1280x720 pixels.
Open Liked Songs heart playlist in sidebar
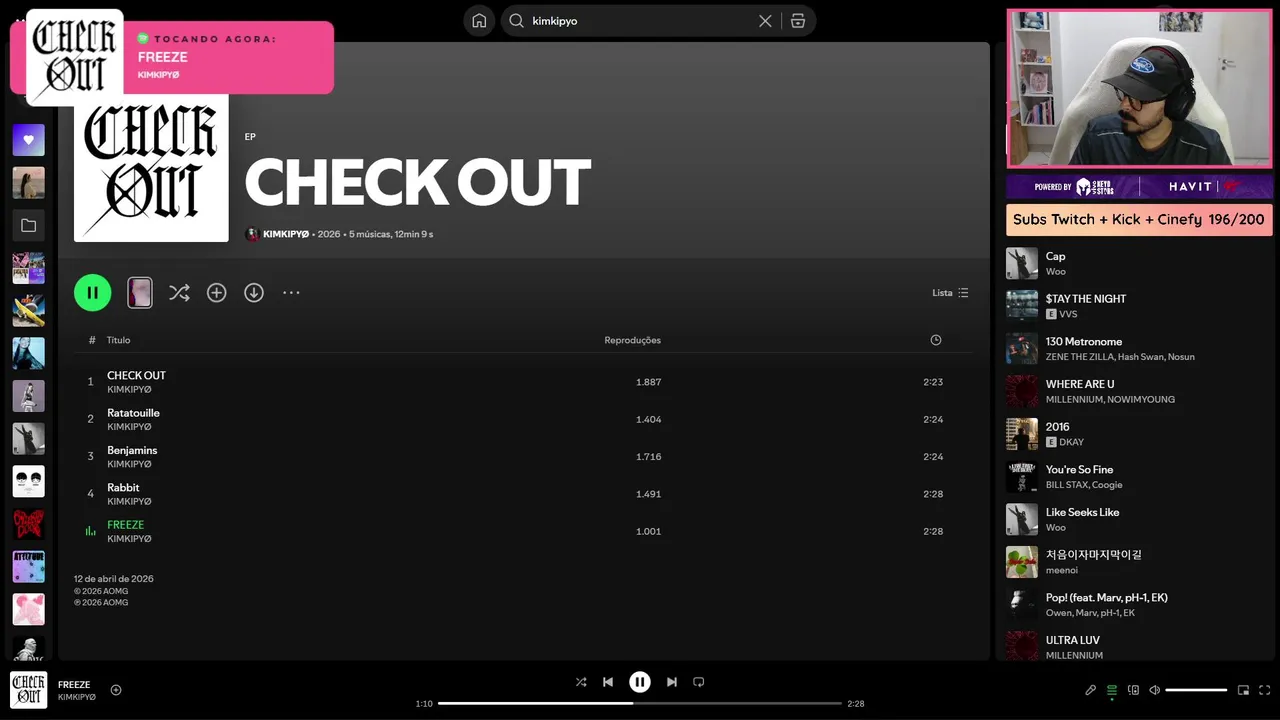28,140
